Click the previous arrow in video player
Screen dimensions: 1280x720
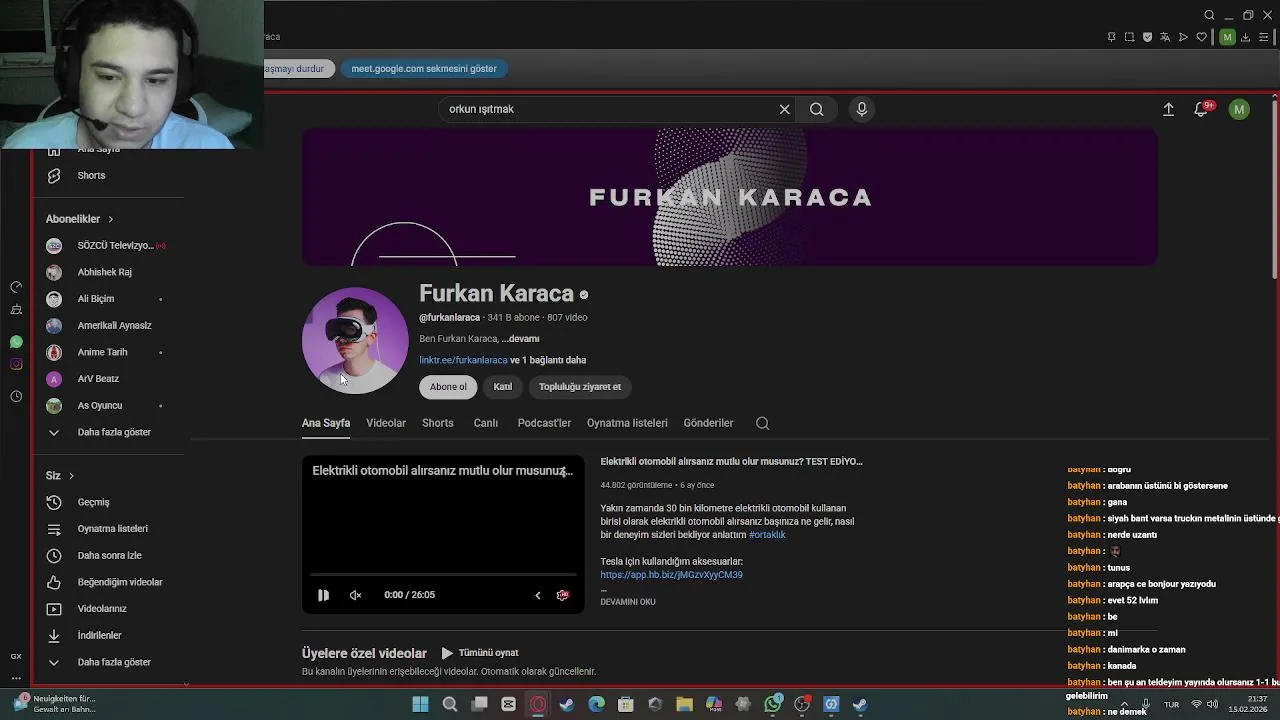pos(537,595)
